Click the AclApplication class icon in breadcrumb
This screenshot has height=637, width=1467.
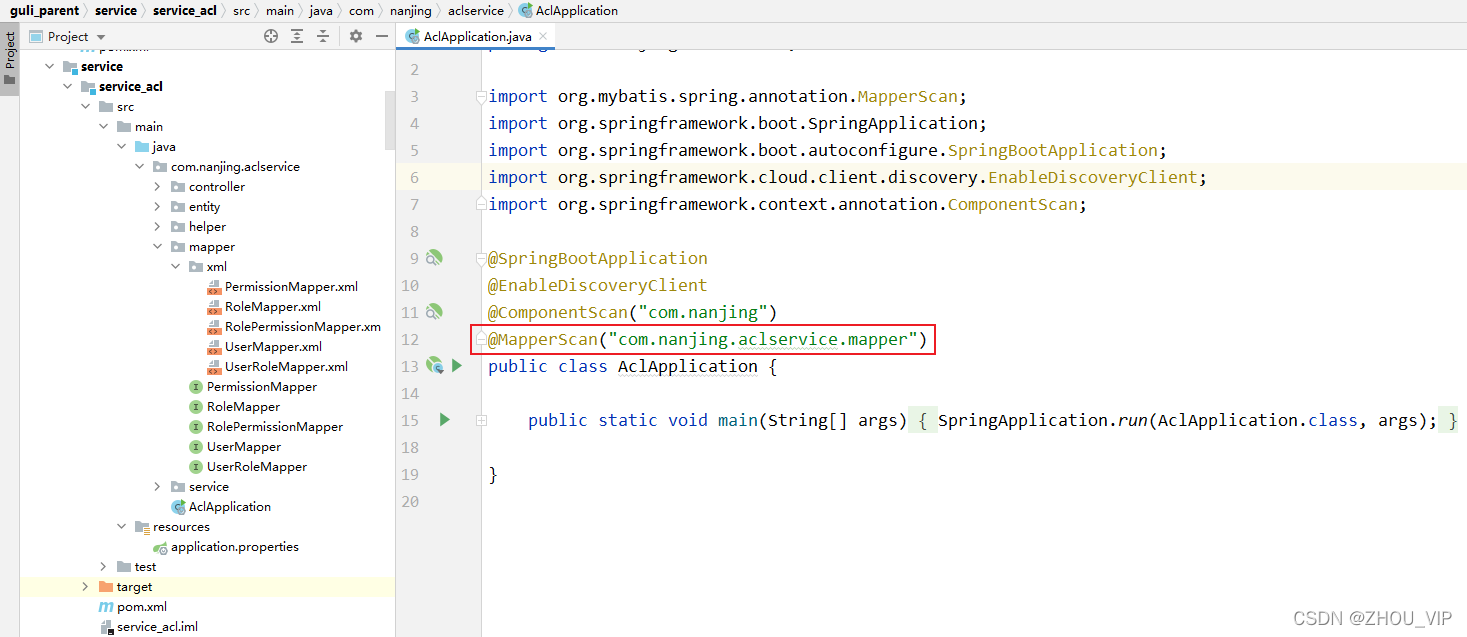[526, 11]
